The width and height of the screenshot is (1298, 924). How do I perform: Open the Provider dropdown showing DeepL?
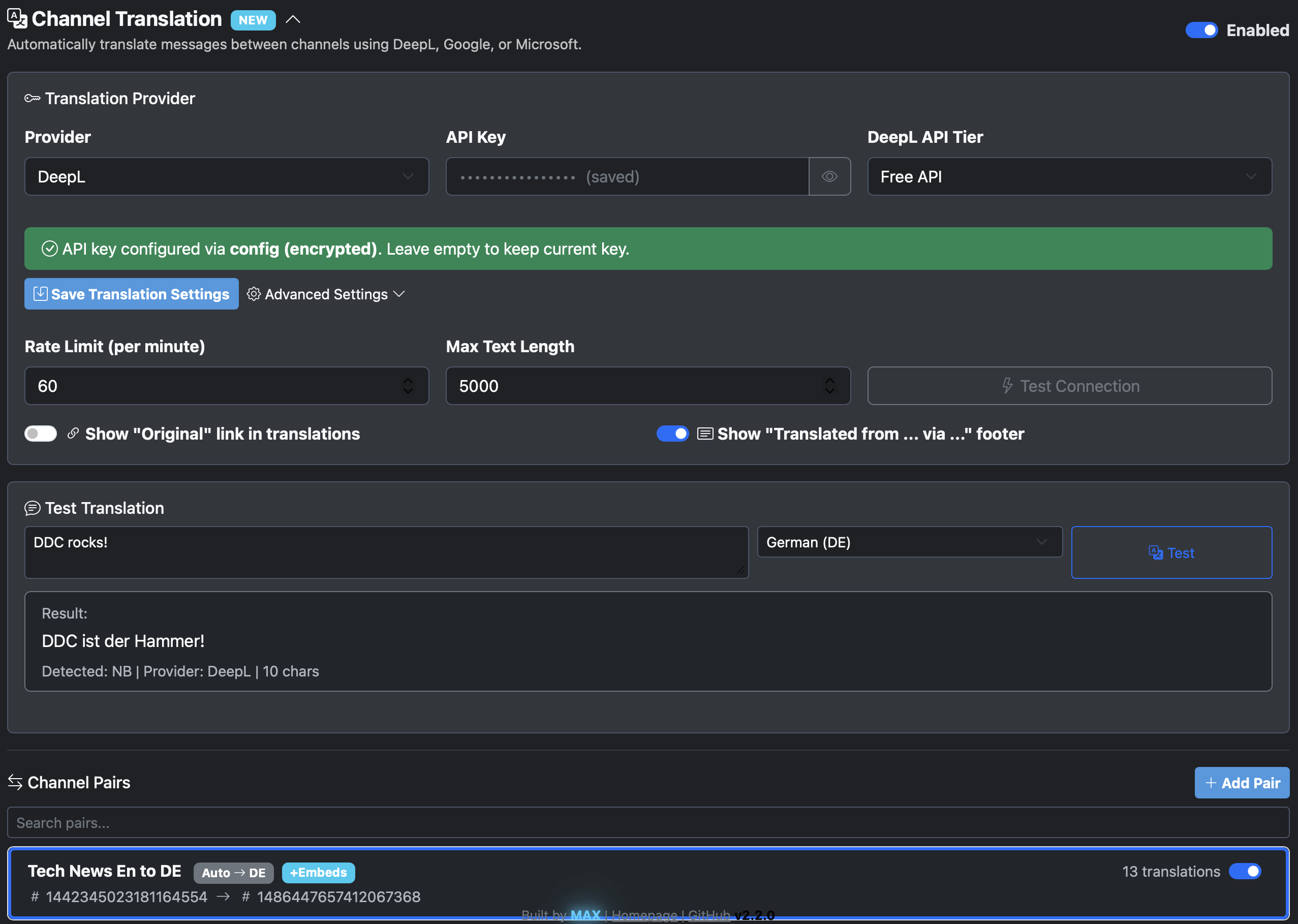point(226,176)
